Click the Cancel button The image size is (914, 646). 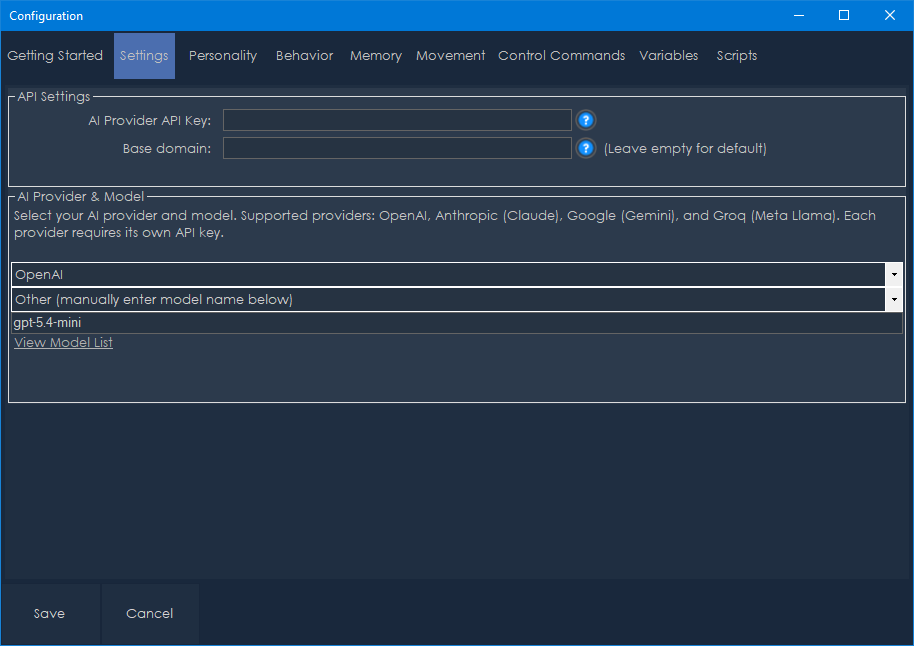(x=150, y=614)
